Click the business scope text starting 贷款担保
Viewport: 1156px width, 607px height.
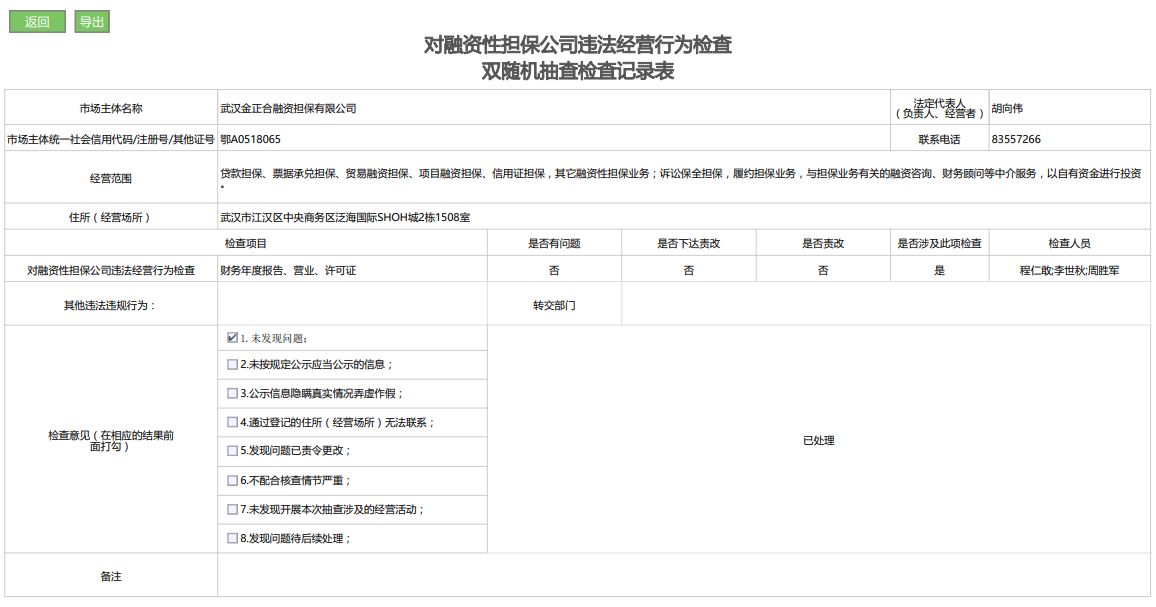[680, 178]
